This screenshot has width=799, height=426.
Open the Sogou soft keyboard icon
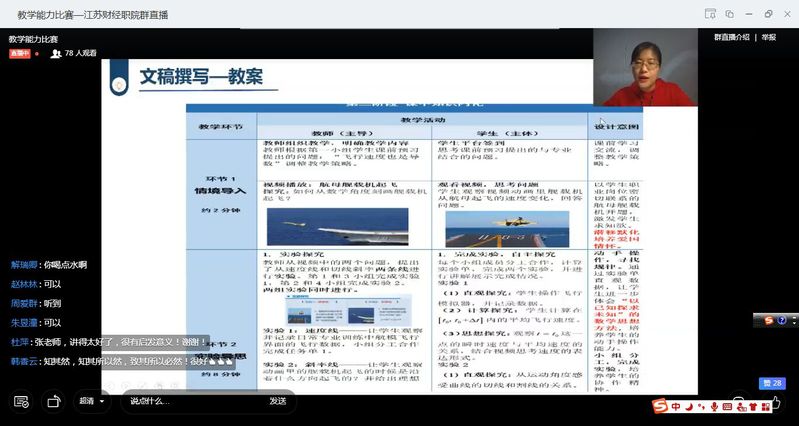click(x=727, y=407)
